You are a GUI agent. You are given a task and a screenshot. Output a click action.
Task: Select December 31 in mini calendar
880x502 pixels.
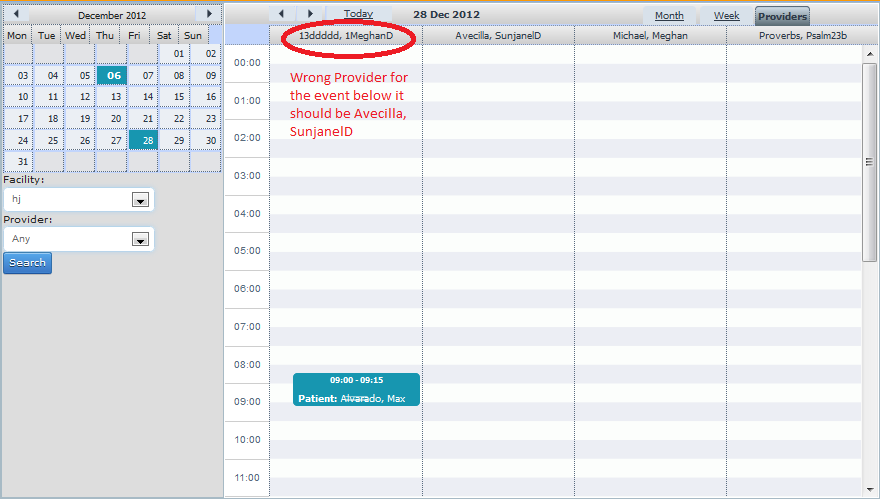[x=18, y=162]
